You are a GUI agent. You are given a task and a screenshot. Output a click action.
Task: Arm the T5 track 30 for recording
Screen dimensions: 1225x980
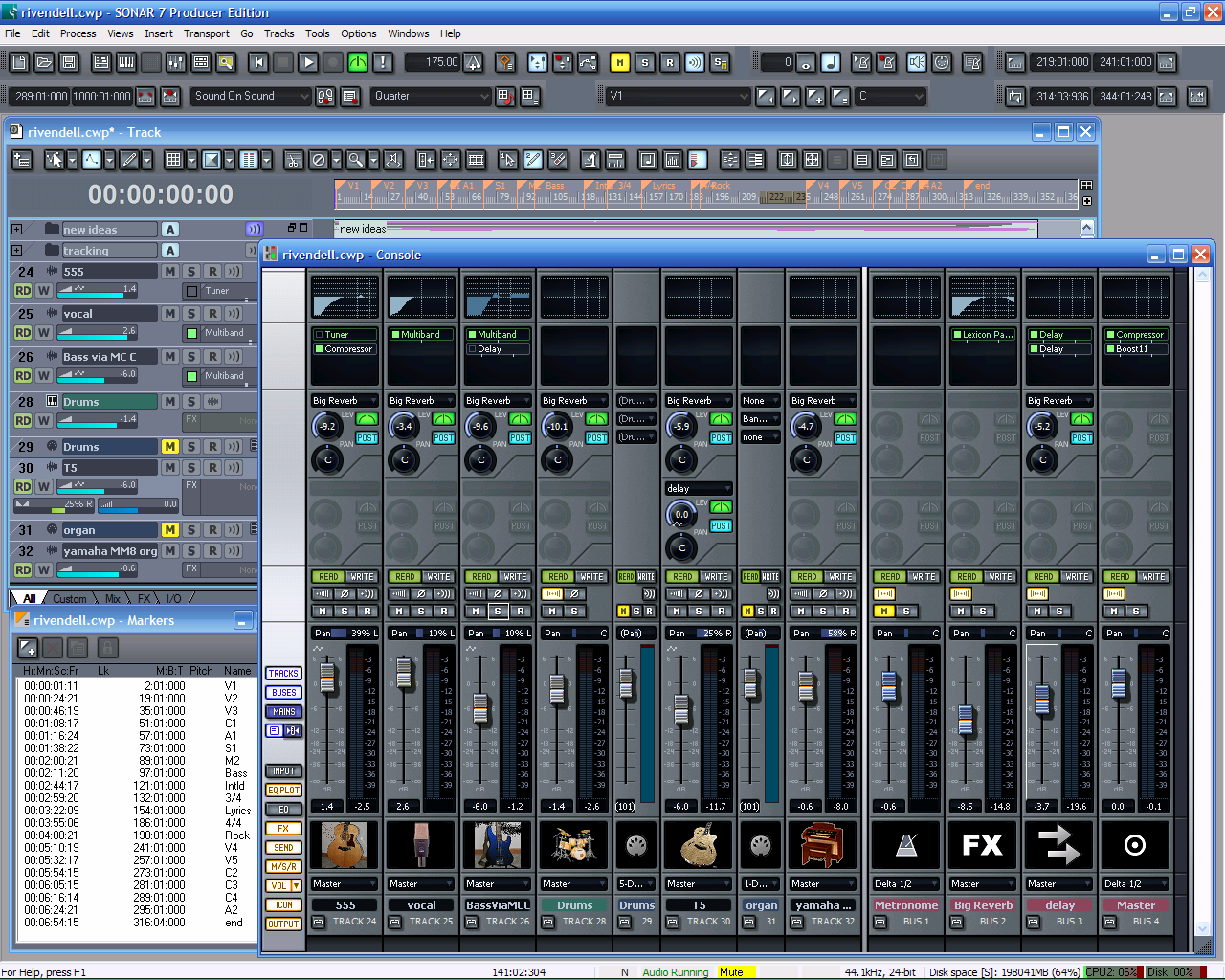tap(212, 468)
